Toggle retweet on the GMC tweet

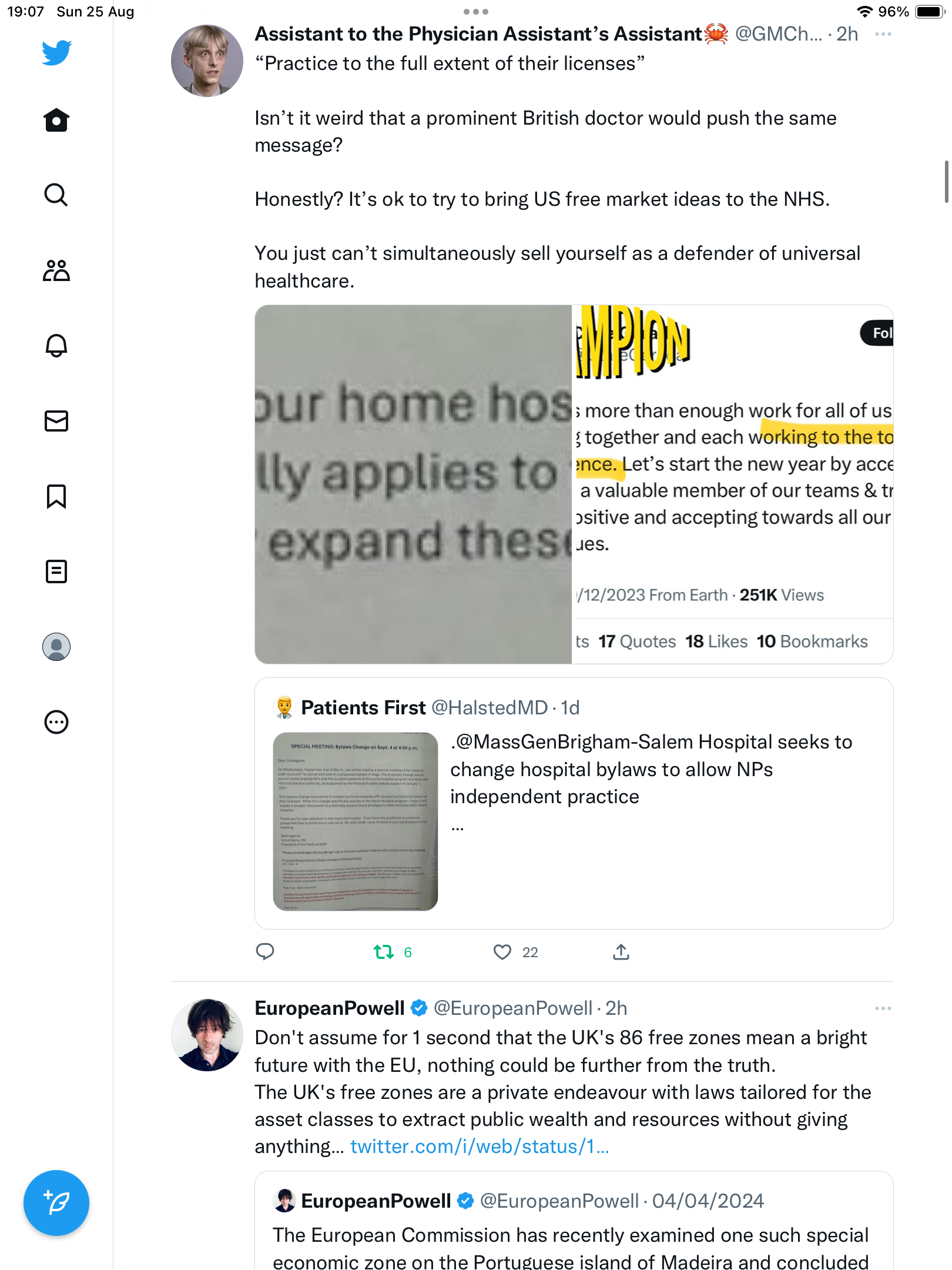point(384,952)
